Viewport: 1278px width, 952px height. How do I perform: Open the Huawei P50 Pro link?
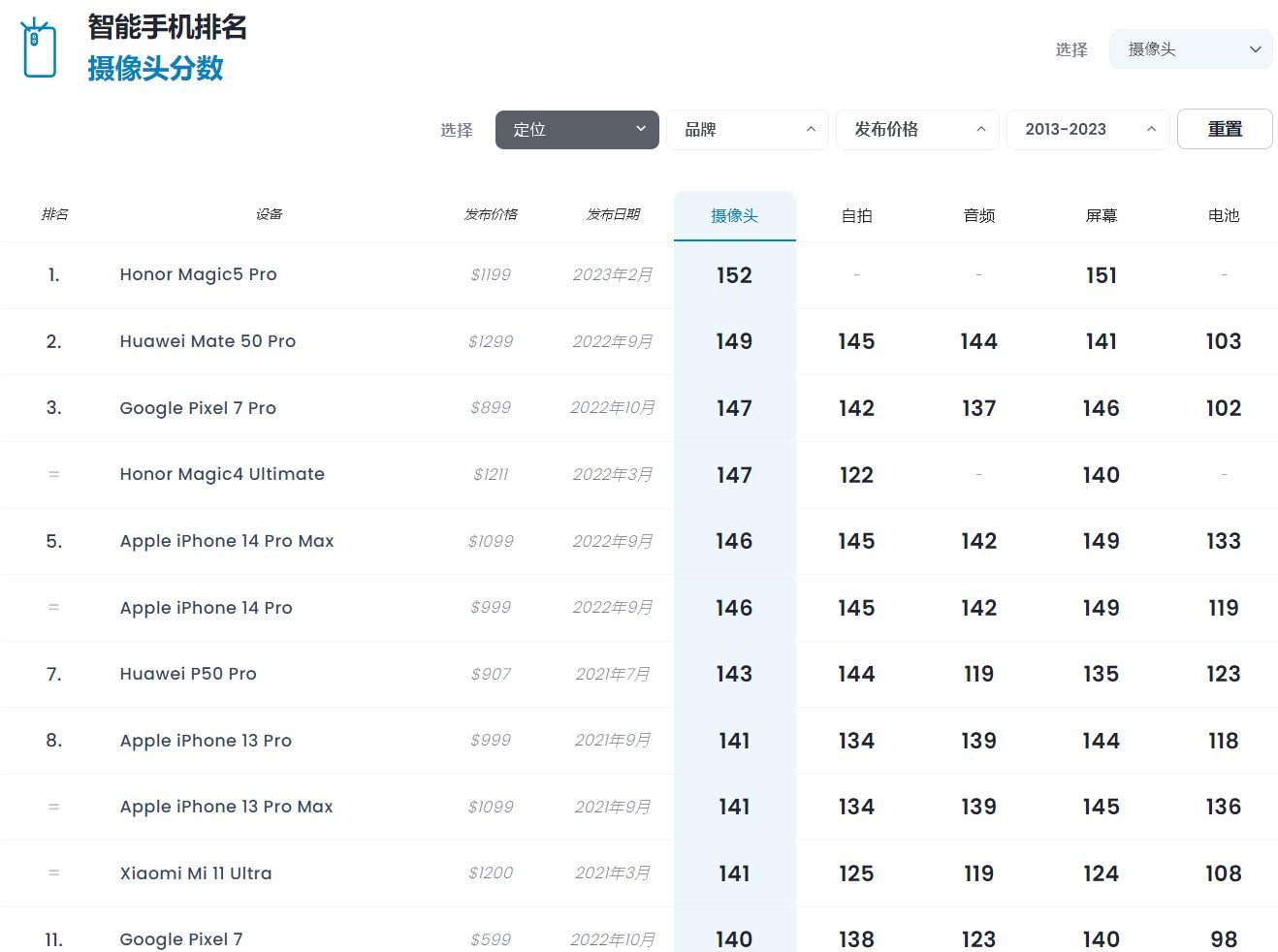click(188, 674)
